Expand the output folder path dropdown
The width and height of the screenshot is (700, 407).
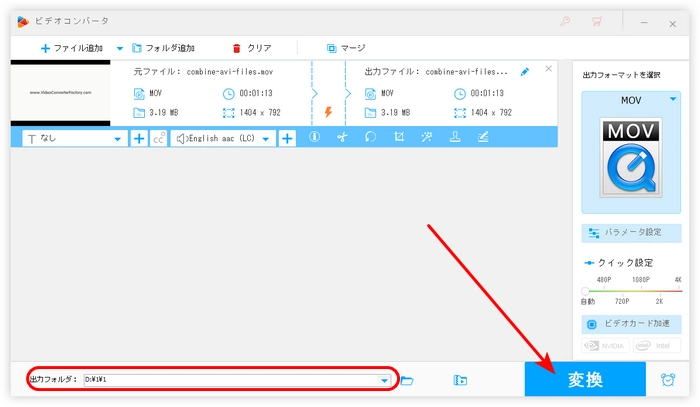tap(384, 380)
